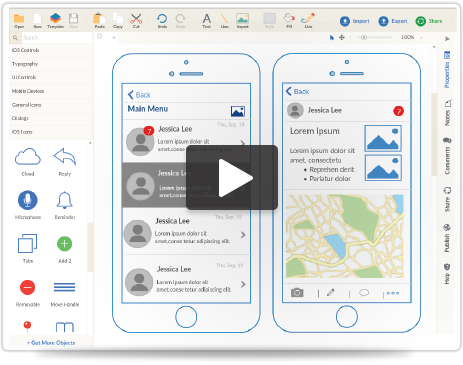
Task: Open a file with the Open folder icon
Action: coord(19,21)
